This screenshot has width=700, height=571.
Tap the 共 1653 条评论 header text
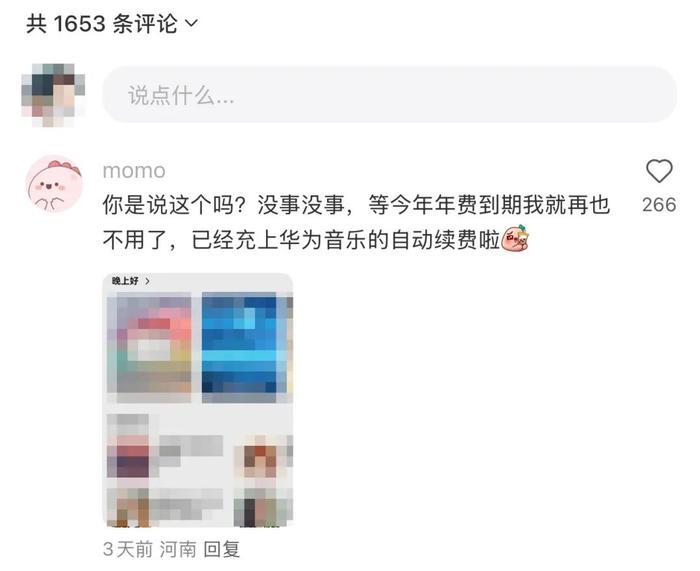point(102,23)
